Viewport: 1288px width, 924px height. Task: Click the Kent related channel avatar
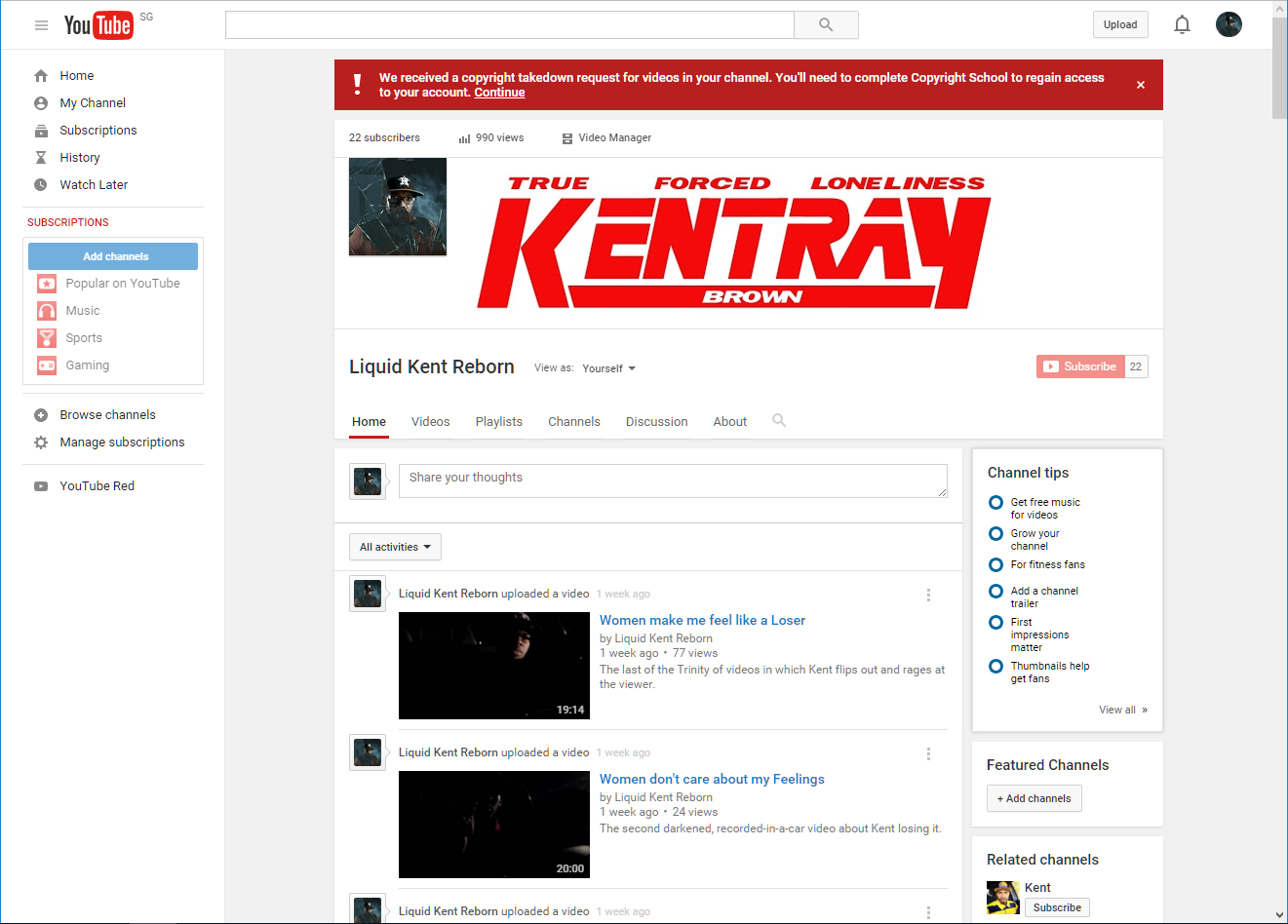(1002, 898)
